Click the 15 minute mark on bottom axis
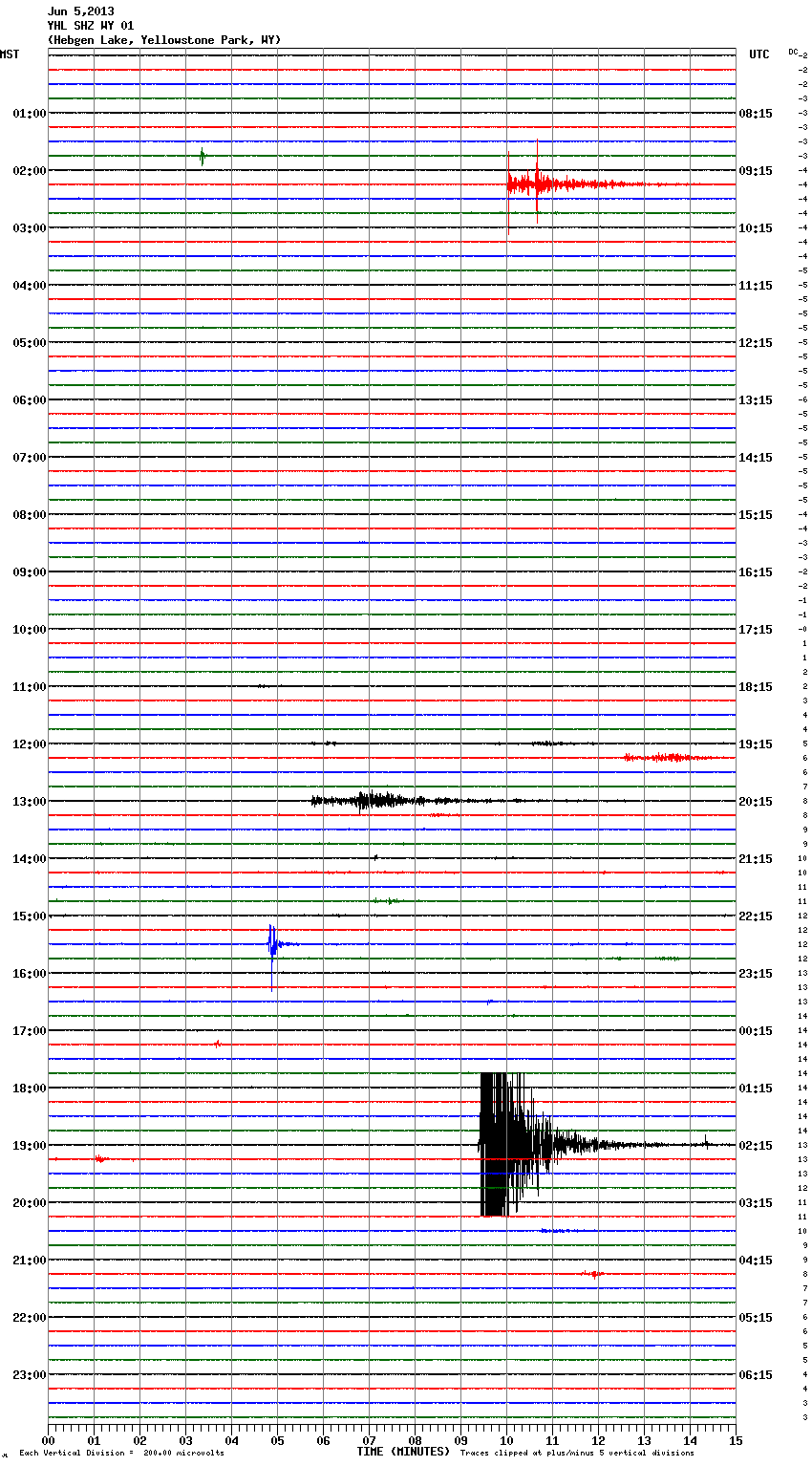812x1466 pixels. tap(736, 1440)
